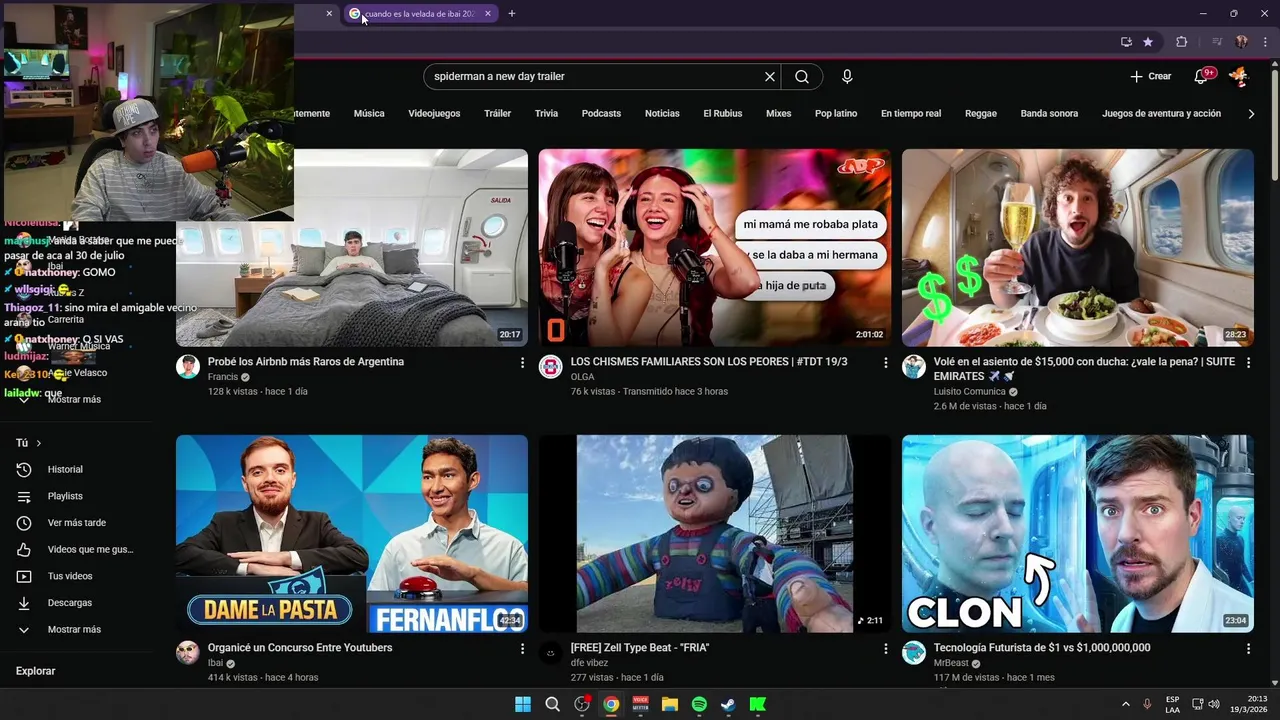Show more category chips with right arrow

tap(1251, 114)
